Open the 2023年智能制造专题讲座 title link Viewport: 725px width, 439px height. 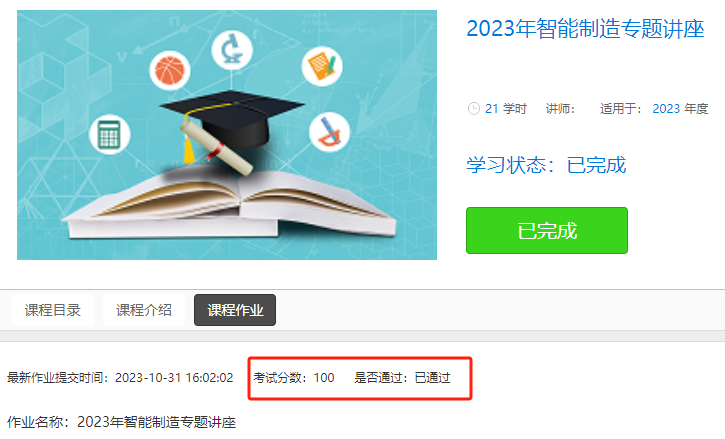[x=585, y=29]
